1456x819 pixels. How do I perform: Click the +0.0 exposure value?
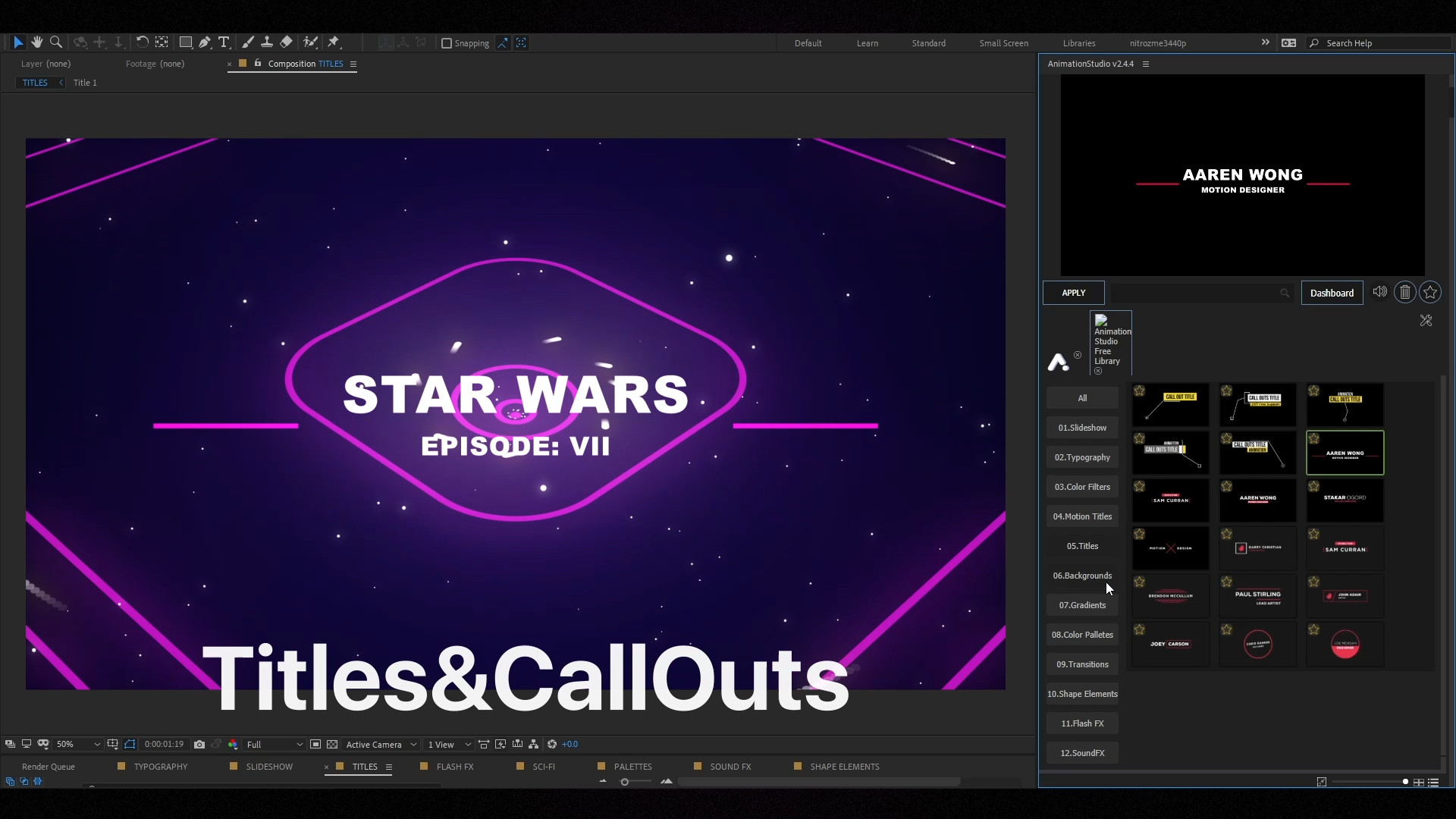point(570,744)
